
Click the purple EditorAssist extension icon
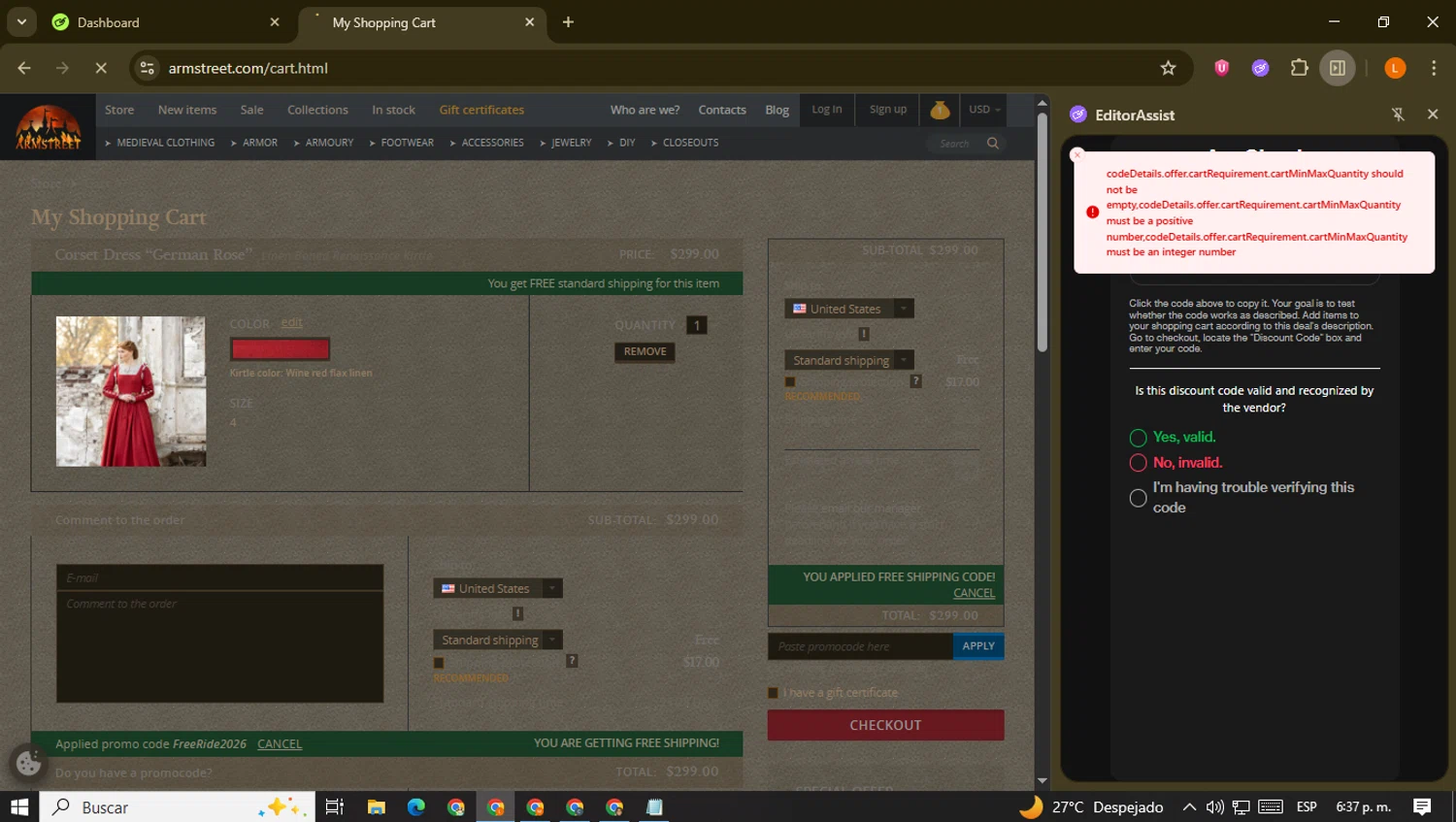pyautogui.click(x=1260, y=68)
